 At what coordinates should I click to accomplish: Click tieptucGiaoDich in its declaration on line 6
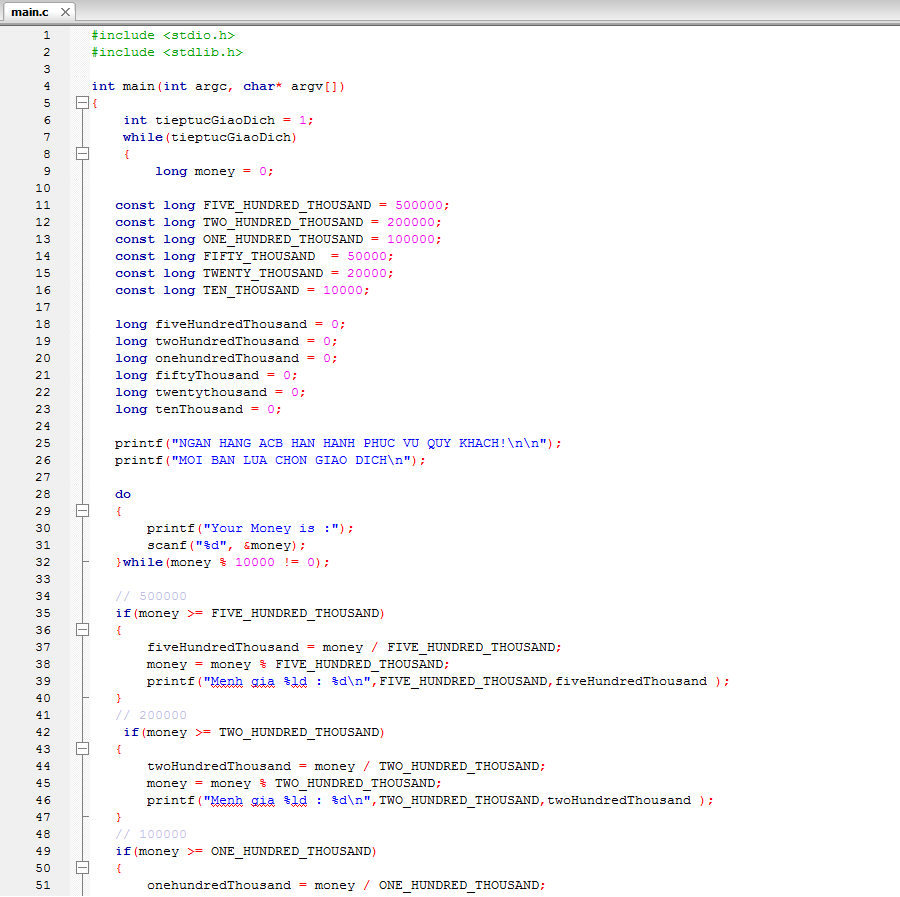[x=215, y=121]
